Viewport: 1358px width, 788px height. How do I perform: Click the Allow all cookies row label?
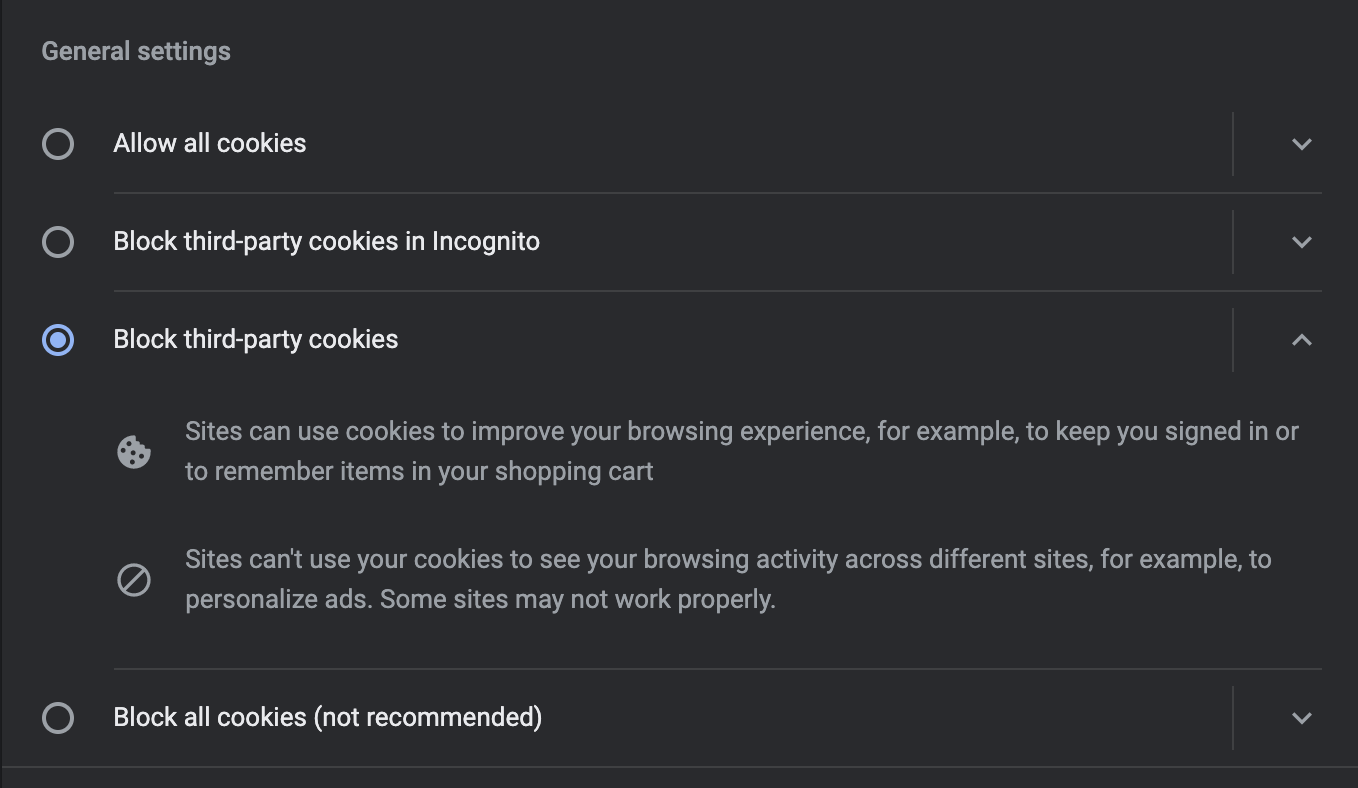(x=209, y=143)
